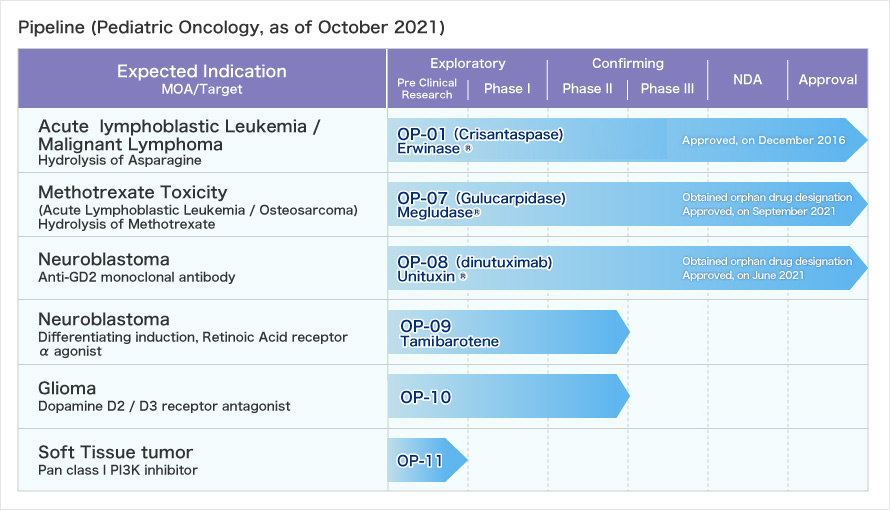Select the OP-09 Tamibarotene arrow
Screen dimensions: 890x510
(509, 332)
